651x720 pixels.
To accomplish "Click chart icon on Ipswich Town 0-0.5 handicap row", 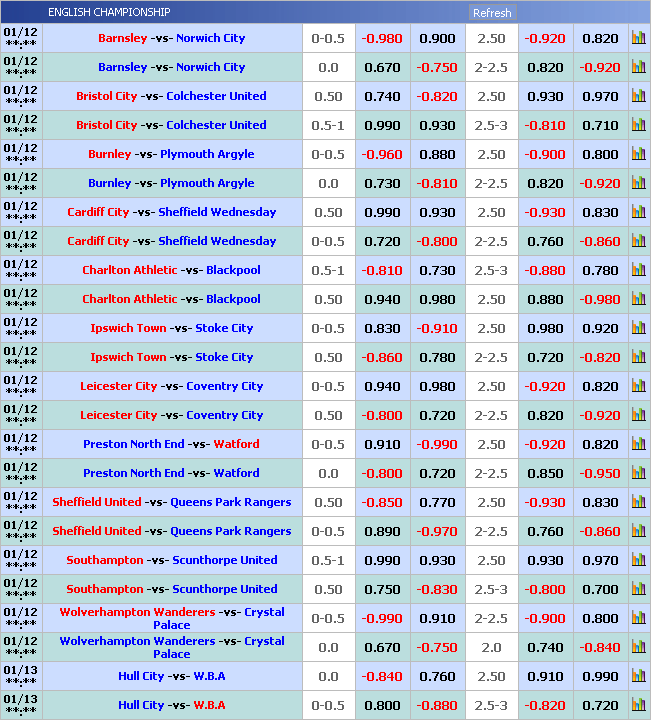I will coord(638,328).
